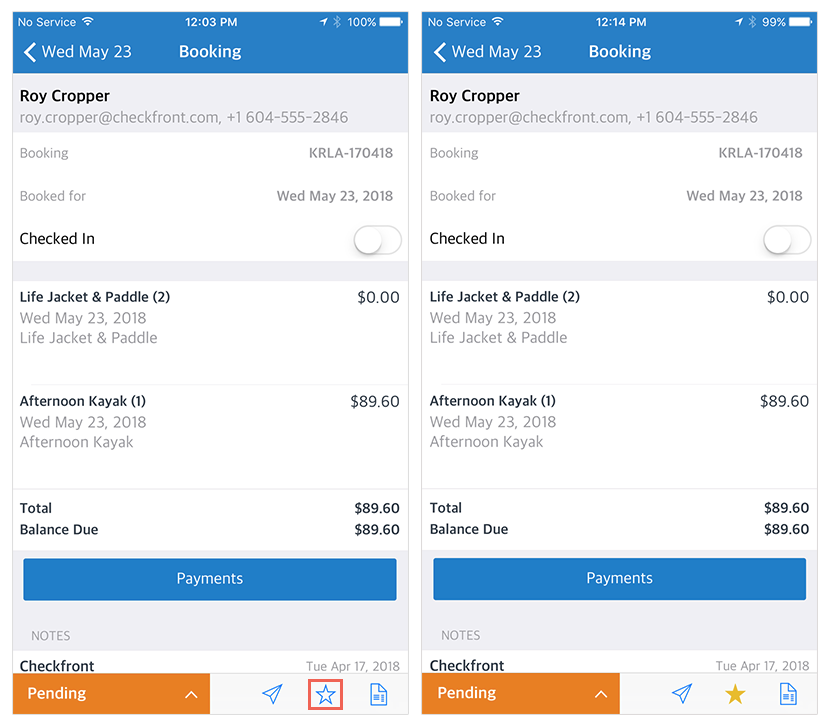Tap up chevron on left Pending bar
Viewport: 829px width, 728px height.
click(191, 694)
